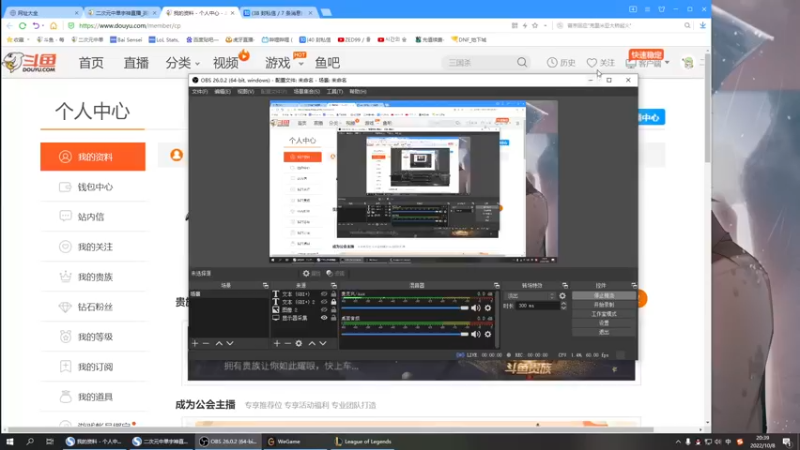Pop out the Controls dock panel
The image size is (800, 450).
point(634,286)
